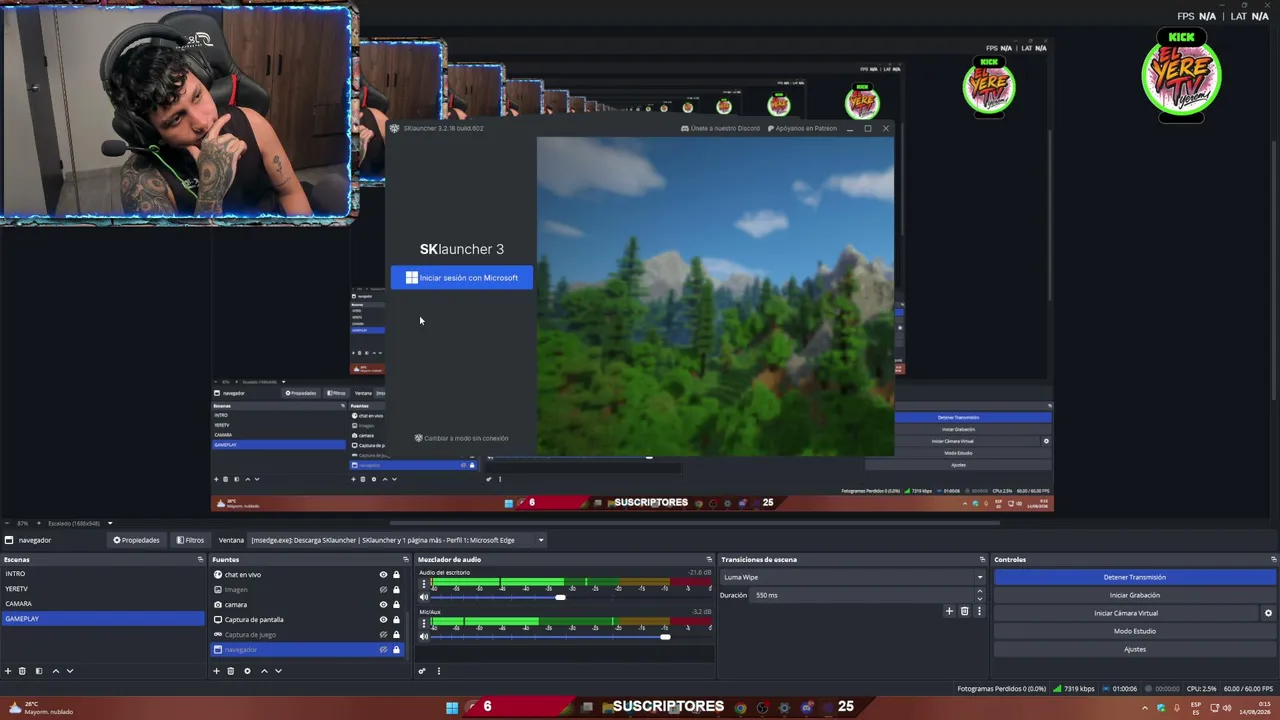Open transition properties three-dot menu
The width and height of the screenshot is (1280, 720).
[x=979, y=611]
